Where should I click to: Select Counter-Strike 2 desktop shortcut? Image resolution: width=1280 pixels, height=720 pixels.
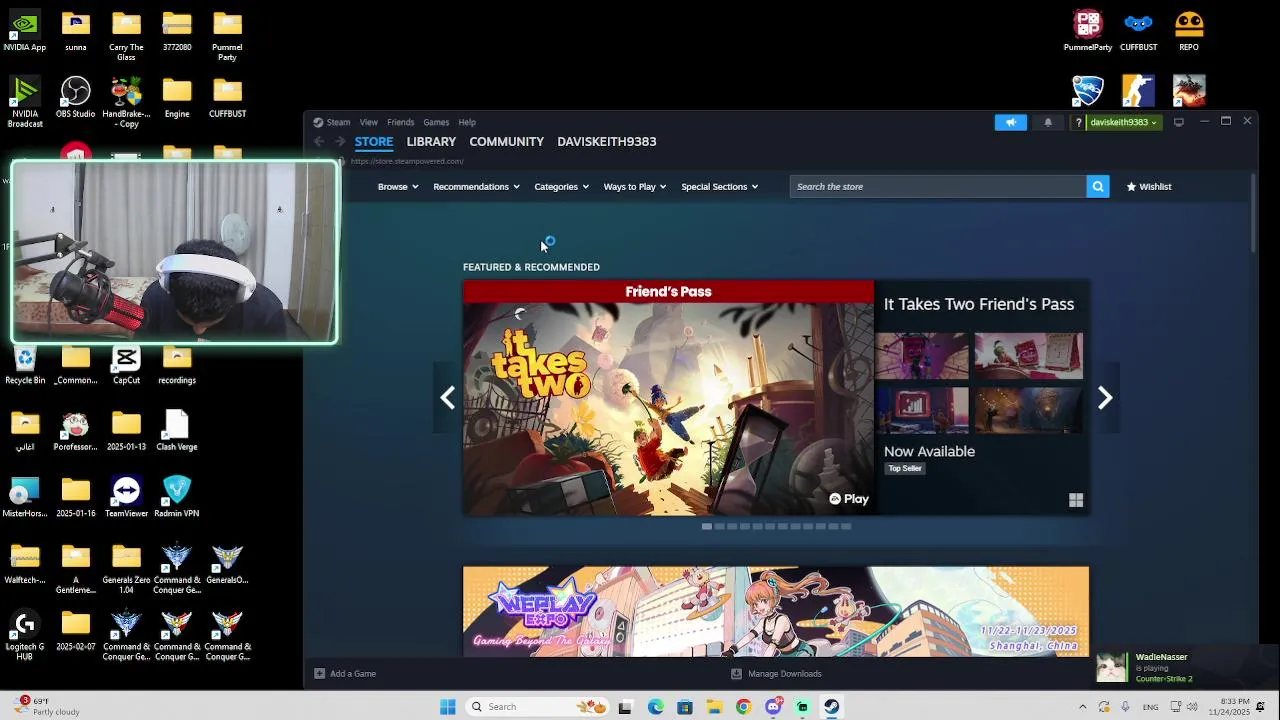coord(1138,91)
